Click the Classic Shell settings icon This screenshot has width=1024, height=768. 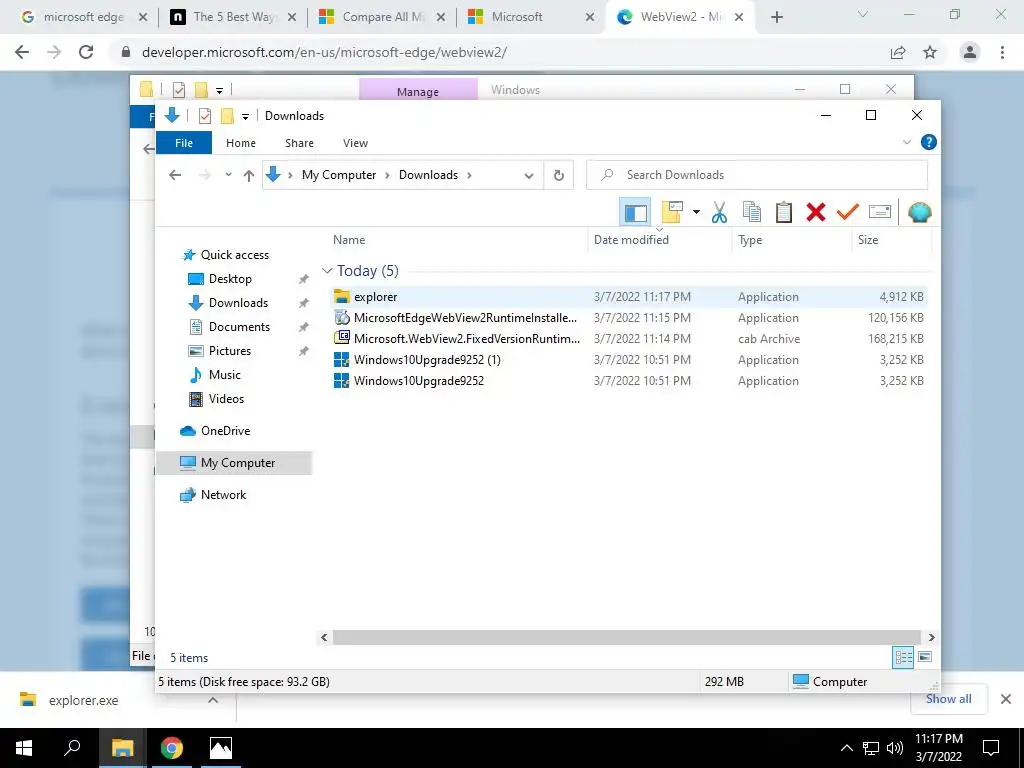coord(920,212)
